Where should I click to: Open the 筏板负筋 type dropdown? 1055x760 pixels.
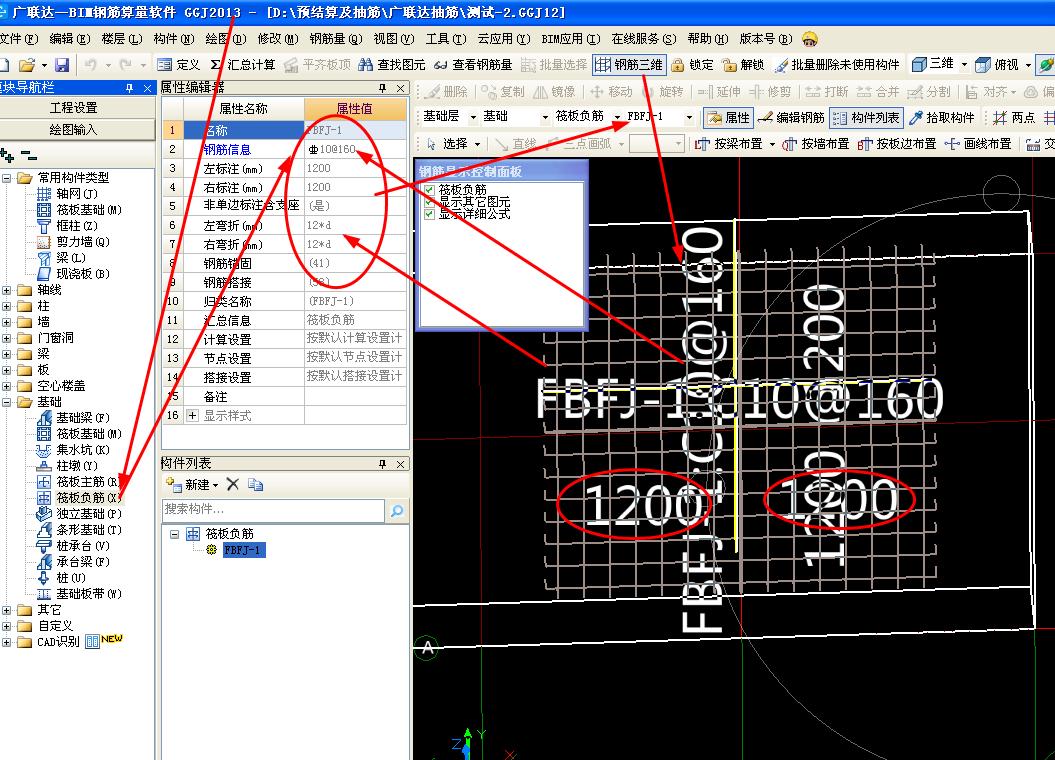617,117
